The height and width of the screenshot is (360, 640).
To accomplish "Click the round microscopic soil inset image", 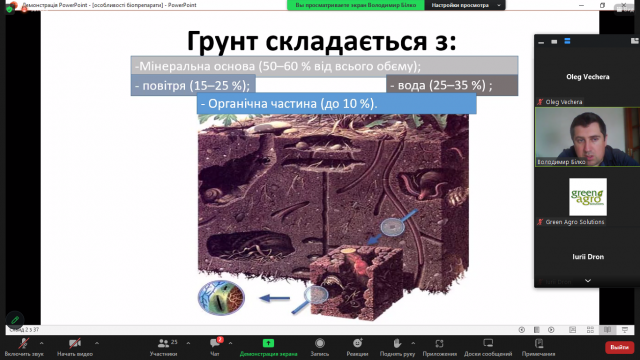I will (221, 298).
